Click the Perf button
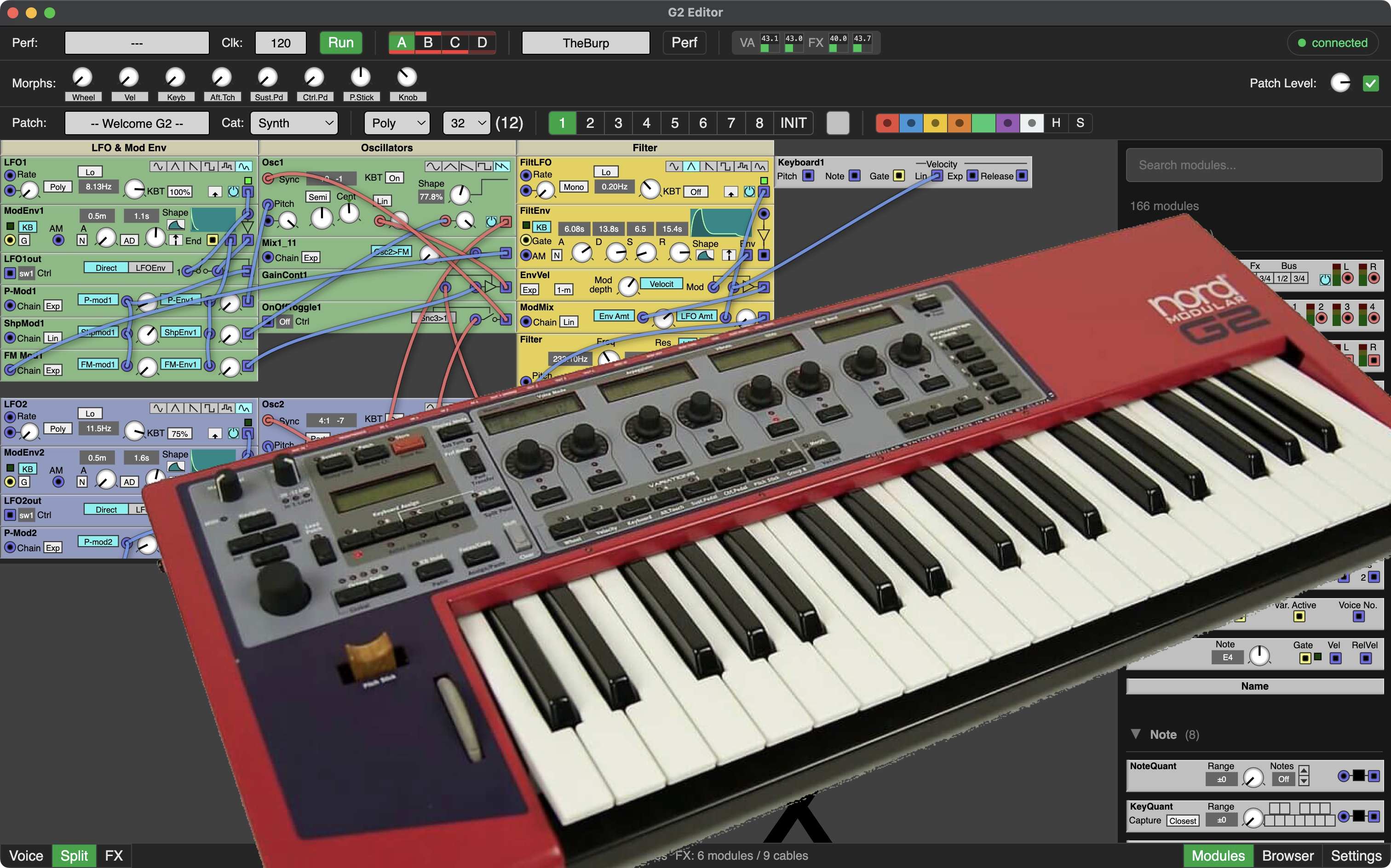This screenshot has height=868, width=1391. pyautogui.click(x=684, y=42)
